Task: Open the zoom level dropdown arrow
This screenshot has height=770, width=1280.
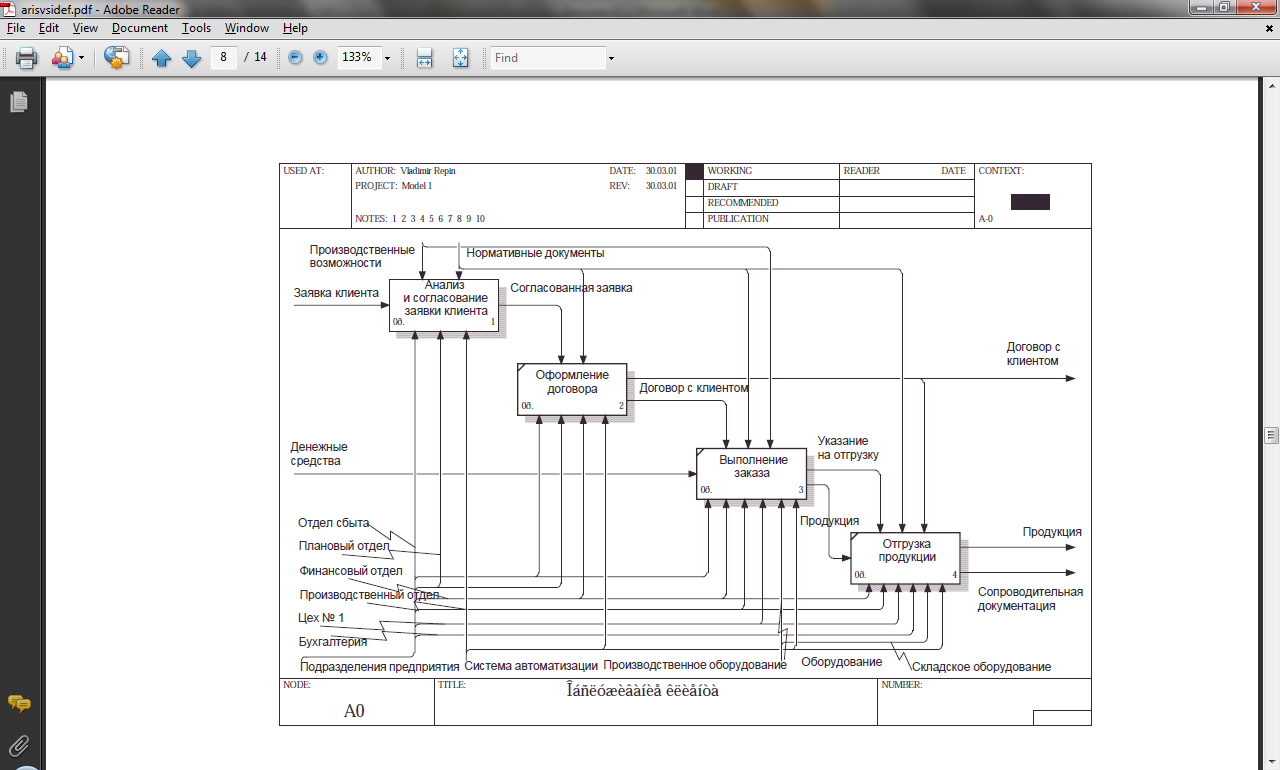Action: click(x=387, y=58)
